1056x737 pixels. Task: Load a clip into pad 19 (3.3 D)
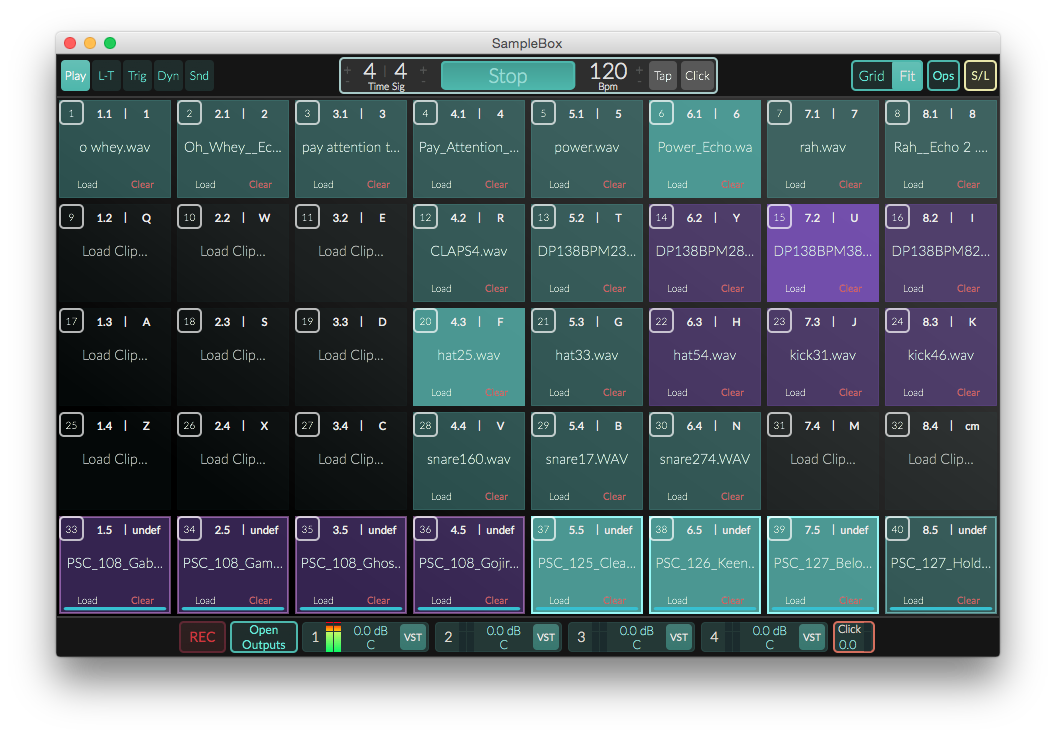click(351, 355)
